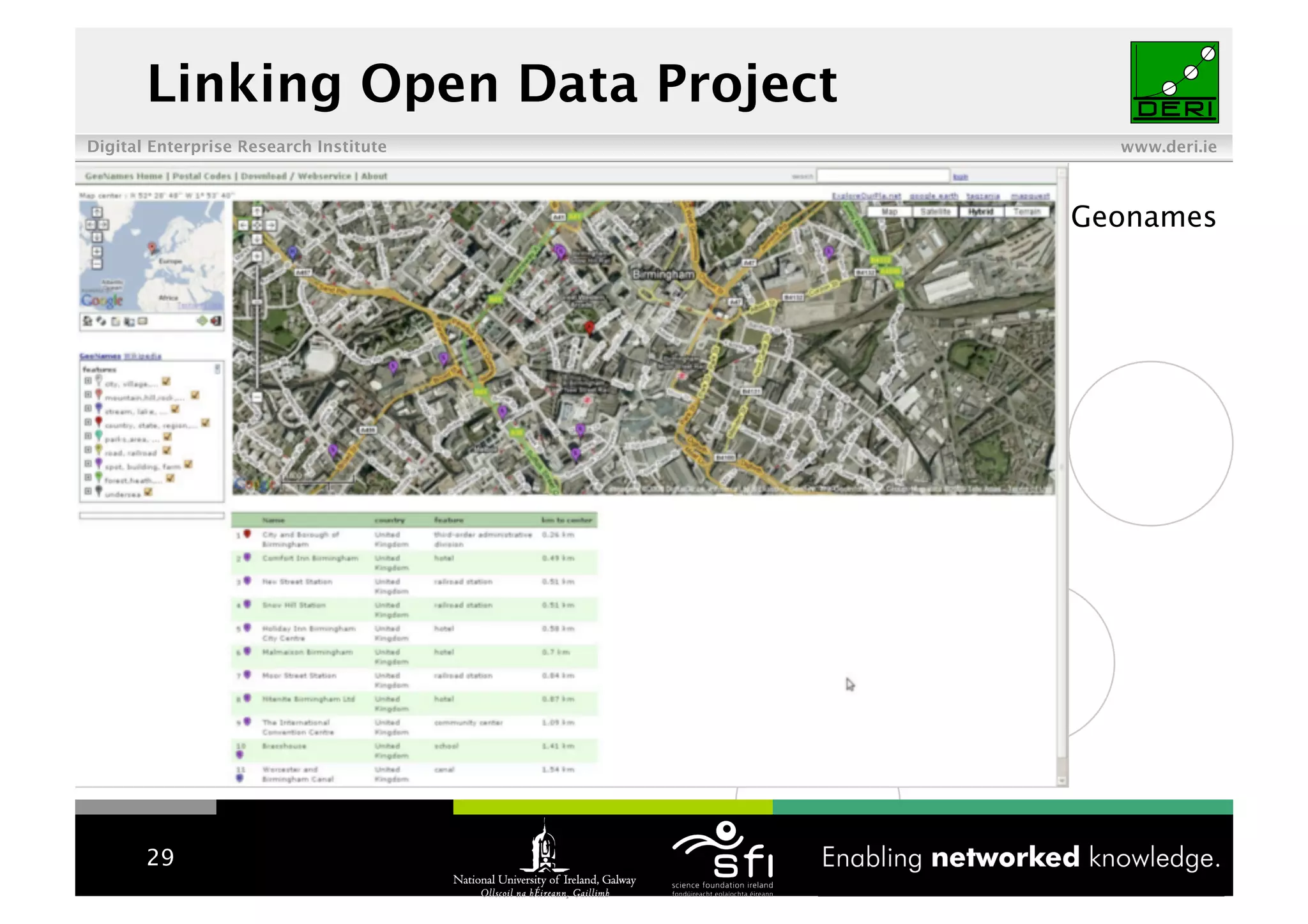Pan the overview map left

[x=91, y=225]
